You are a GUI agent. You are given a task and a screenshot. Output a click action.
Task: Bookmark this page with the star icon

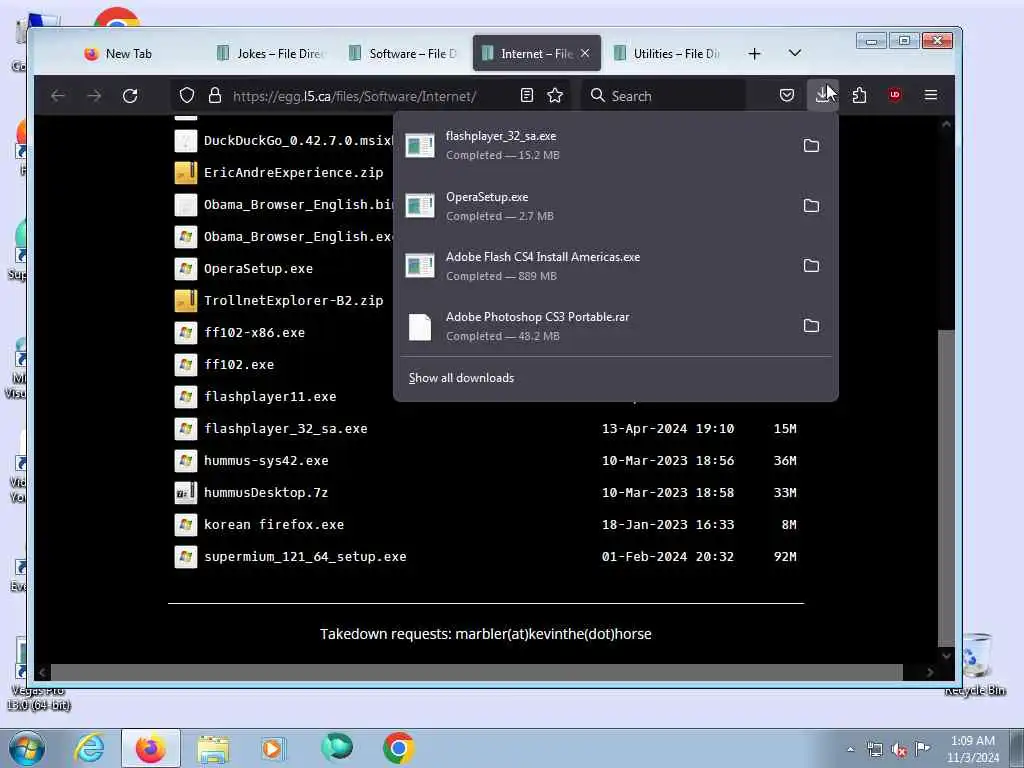[x=555, y=95]
